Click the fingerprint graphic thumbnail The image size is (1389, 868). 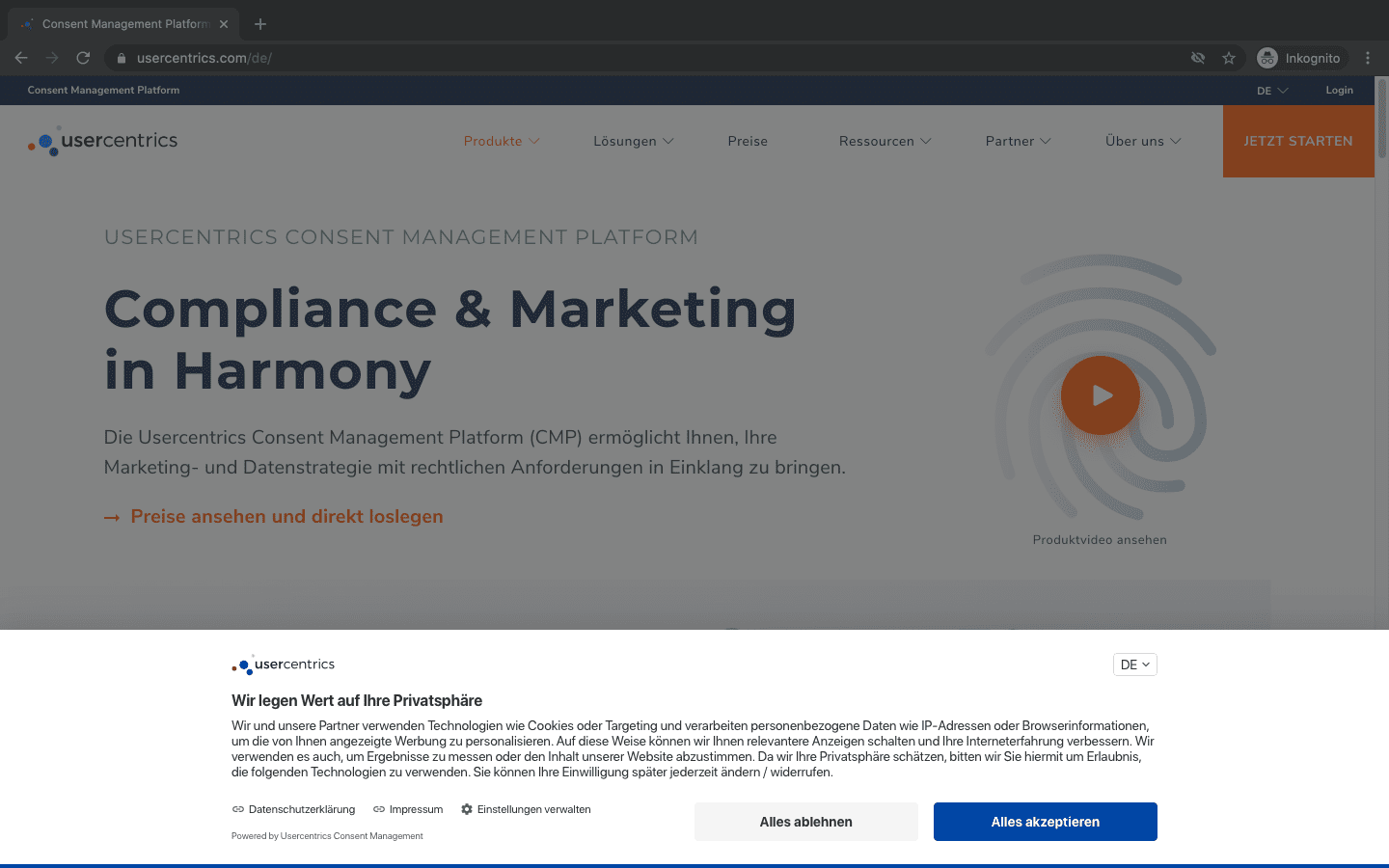coord(1101,387)
